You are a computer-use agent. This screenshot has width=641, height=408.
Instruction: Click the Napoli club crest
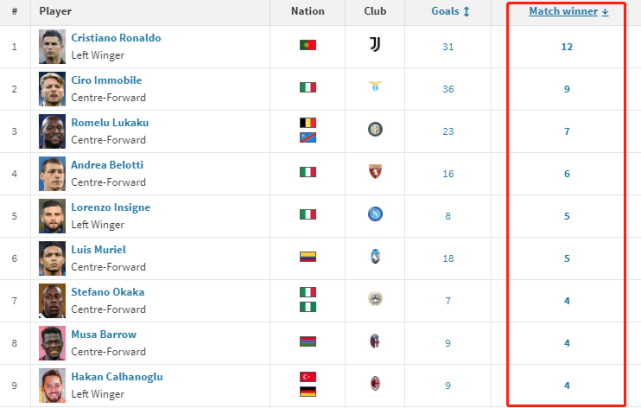click(x=375, y=214)
